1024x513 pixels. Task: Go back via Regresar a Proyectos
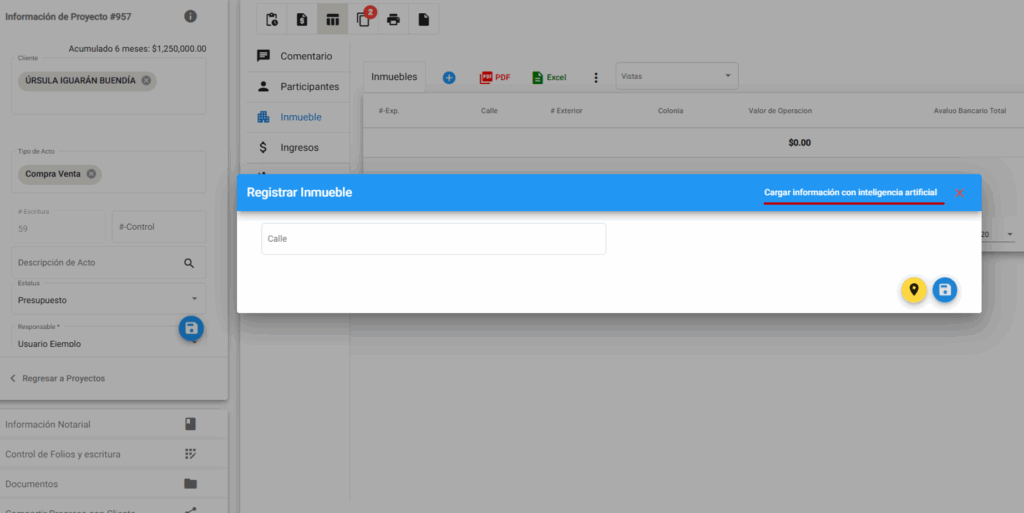tap(57, 379)
